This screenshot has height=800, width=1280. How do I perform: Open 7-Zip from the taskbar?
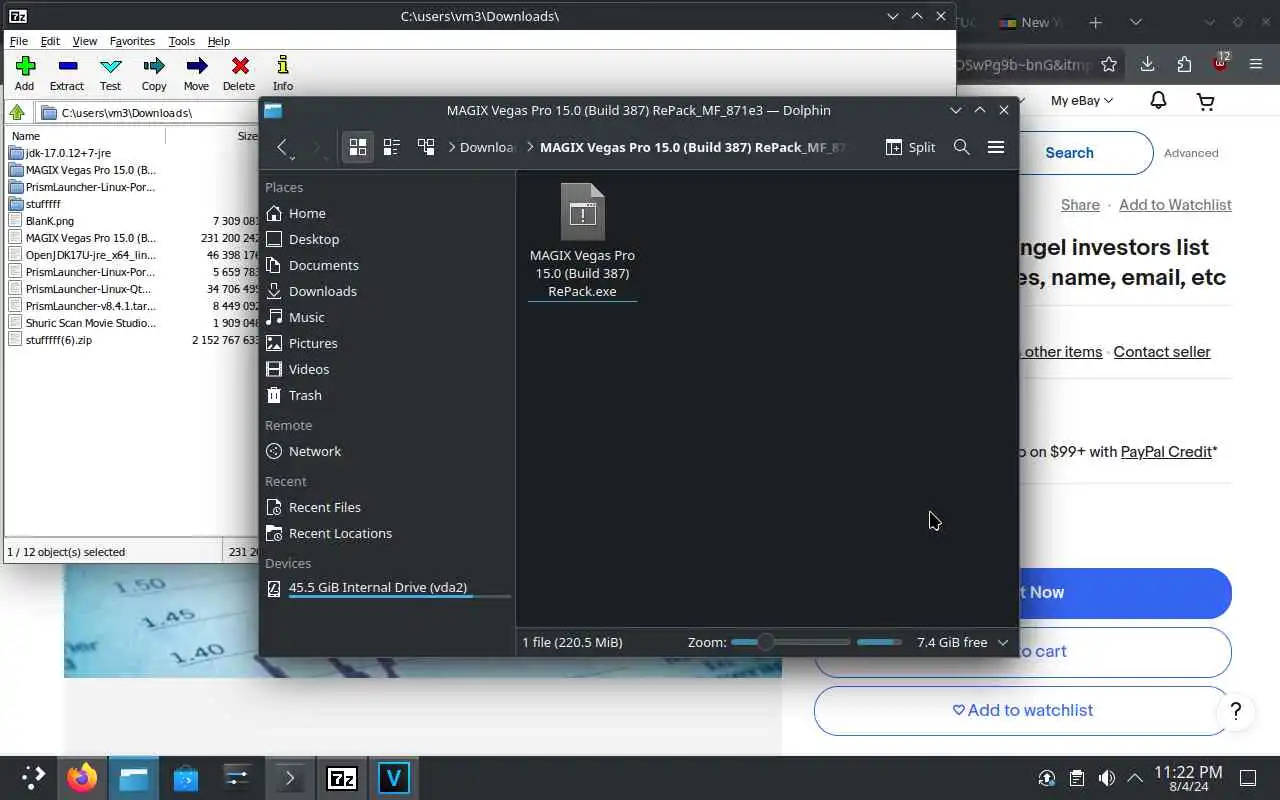342,778
